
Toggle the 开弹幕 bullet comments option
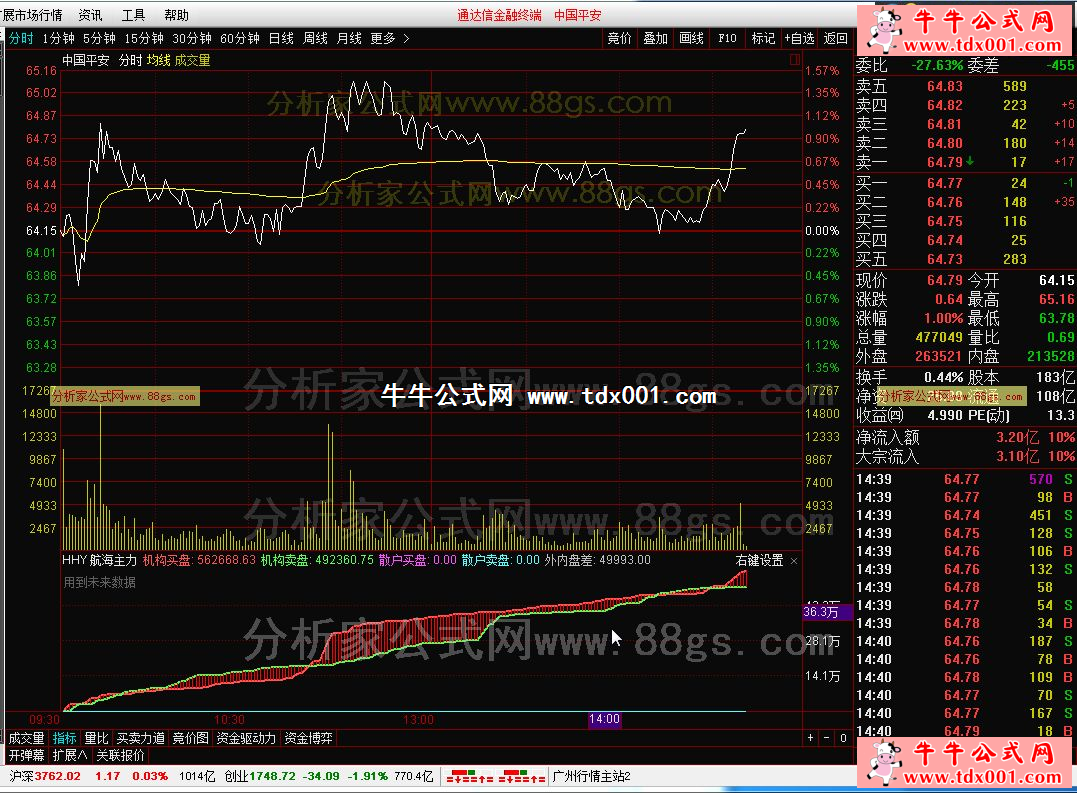(26, 755)
